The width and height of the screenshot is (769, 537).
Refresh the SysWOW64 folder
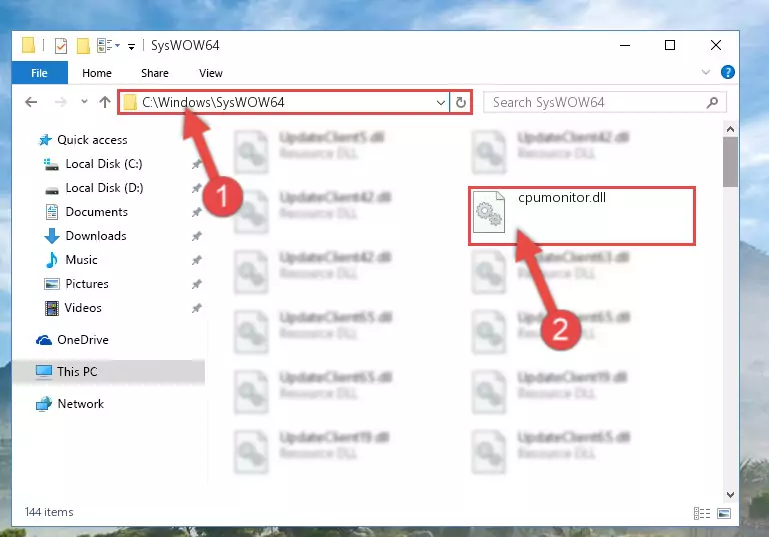coord(461,102)
